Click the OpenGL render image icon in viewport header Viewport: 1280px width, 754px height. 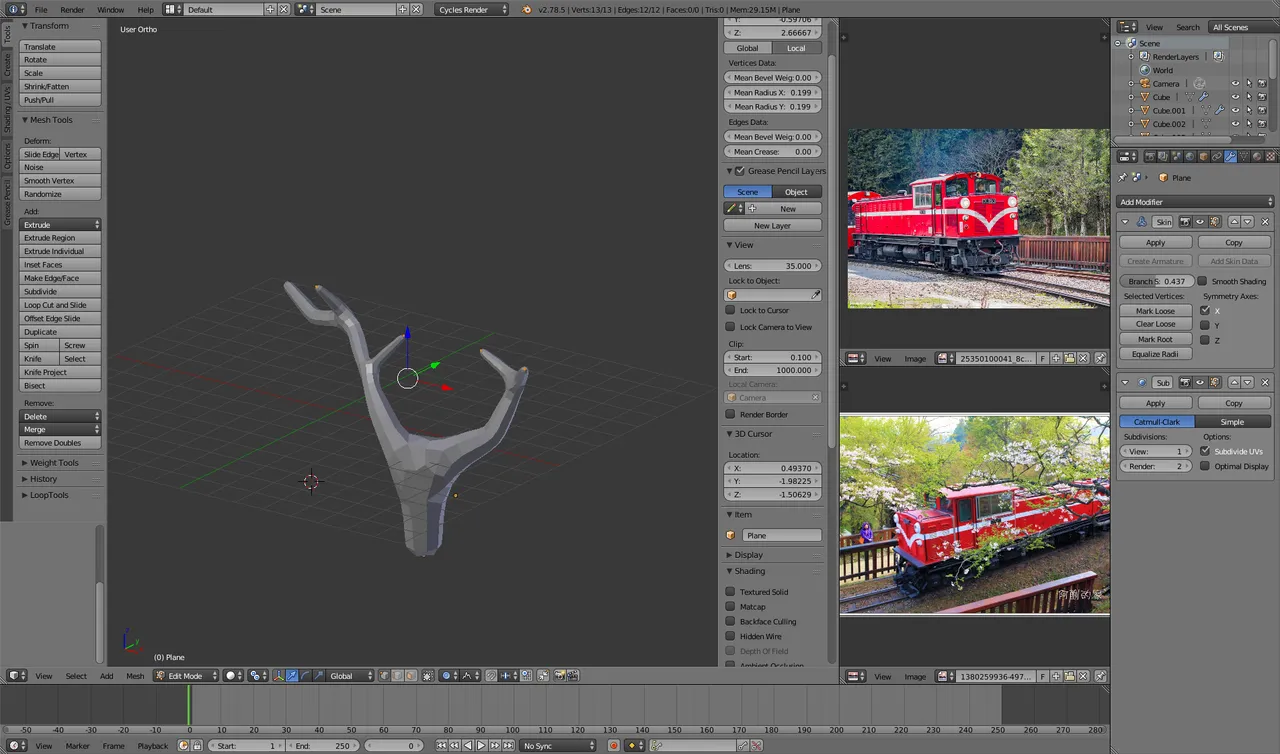[x=559, y=676]
